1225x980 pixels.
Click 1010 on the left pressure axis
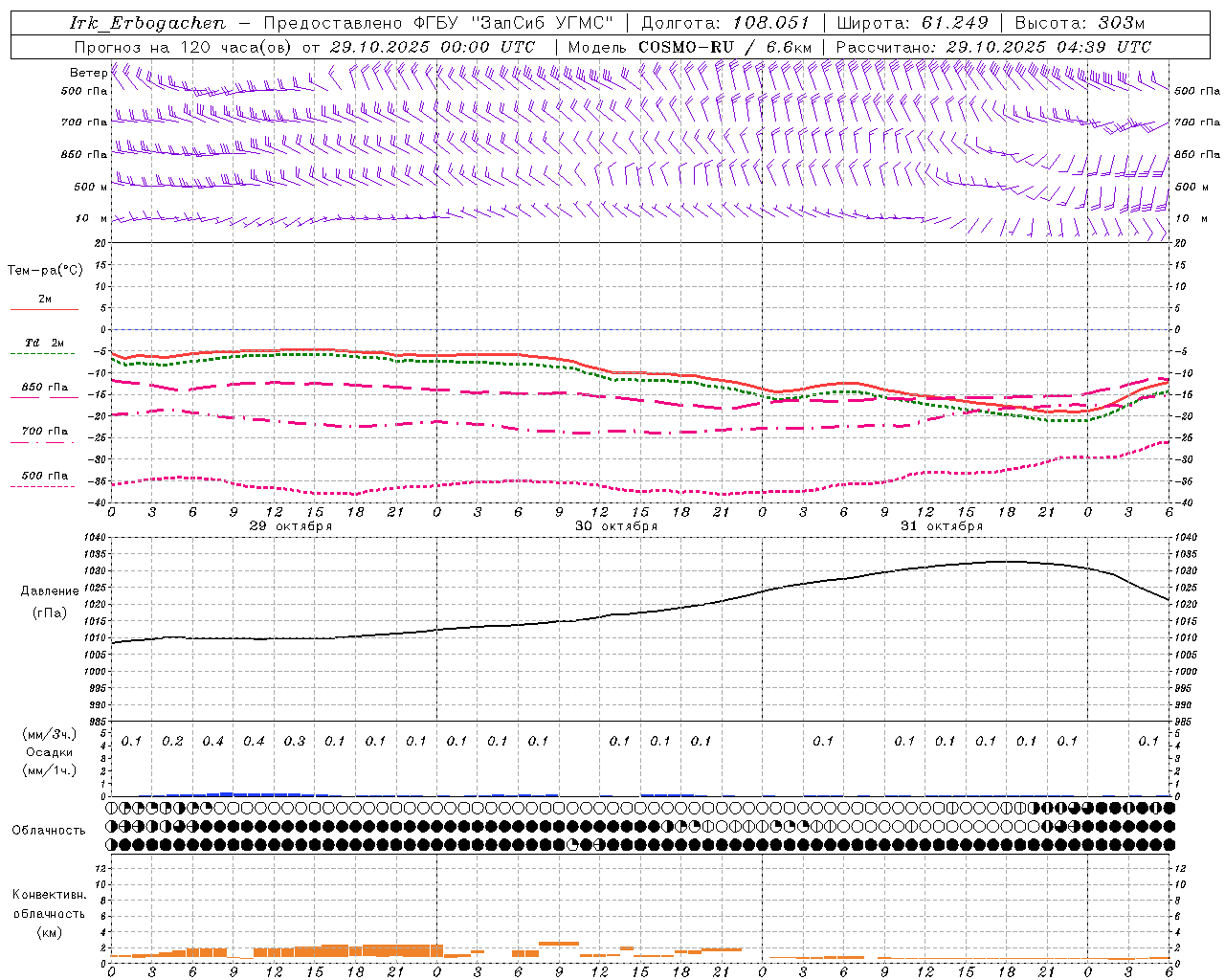(97, 638)
